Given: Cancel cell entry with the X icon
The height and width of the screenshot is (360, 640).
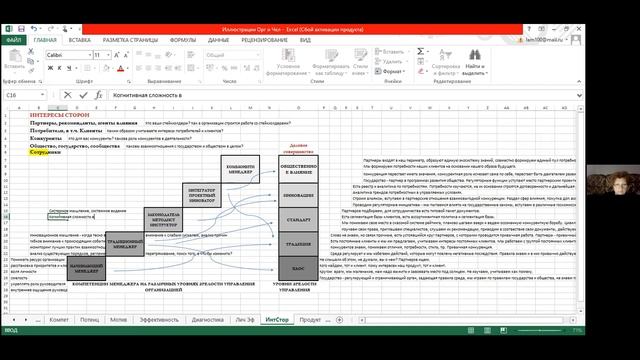Looking at the screenshot, I should pyautogui.click(x=68, y=95).
